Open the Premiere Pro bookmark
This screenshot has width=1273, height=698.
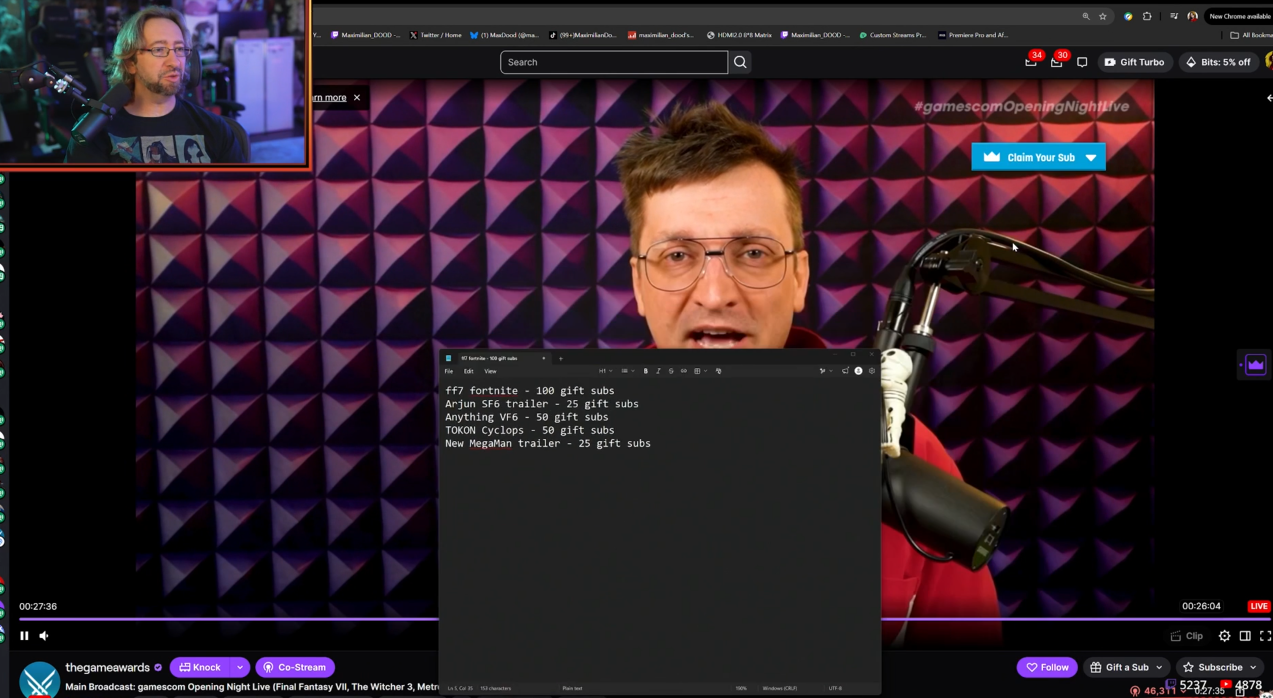pos(973,35)
